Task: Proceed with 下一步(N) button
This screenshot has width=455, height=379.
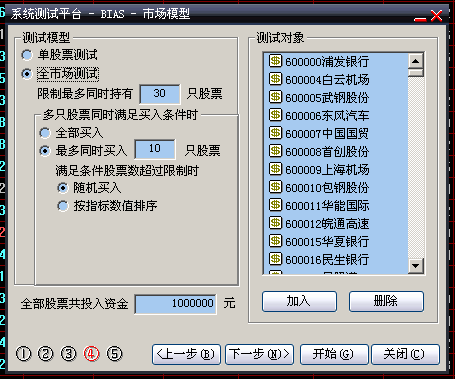Action: pos(259,354)
